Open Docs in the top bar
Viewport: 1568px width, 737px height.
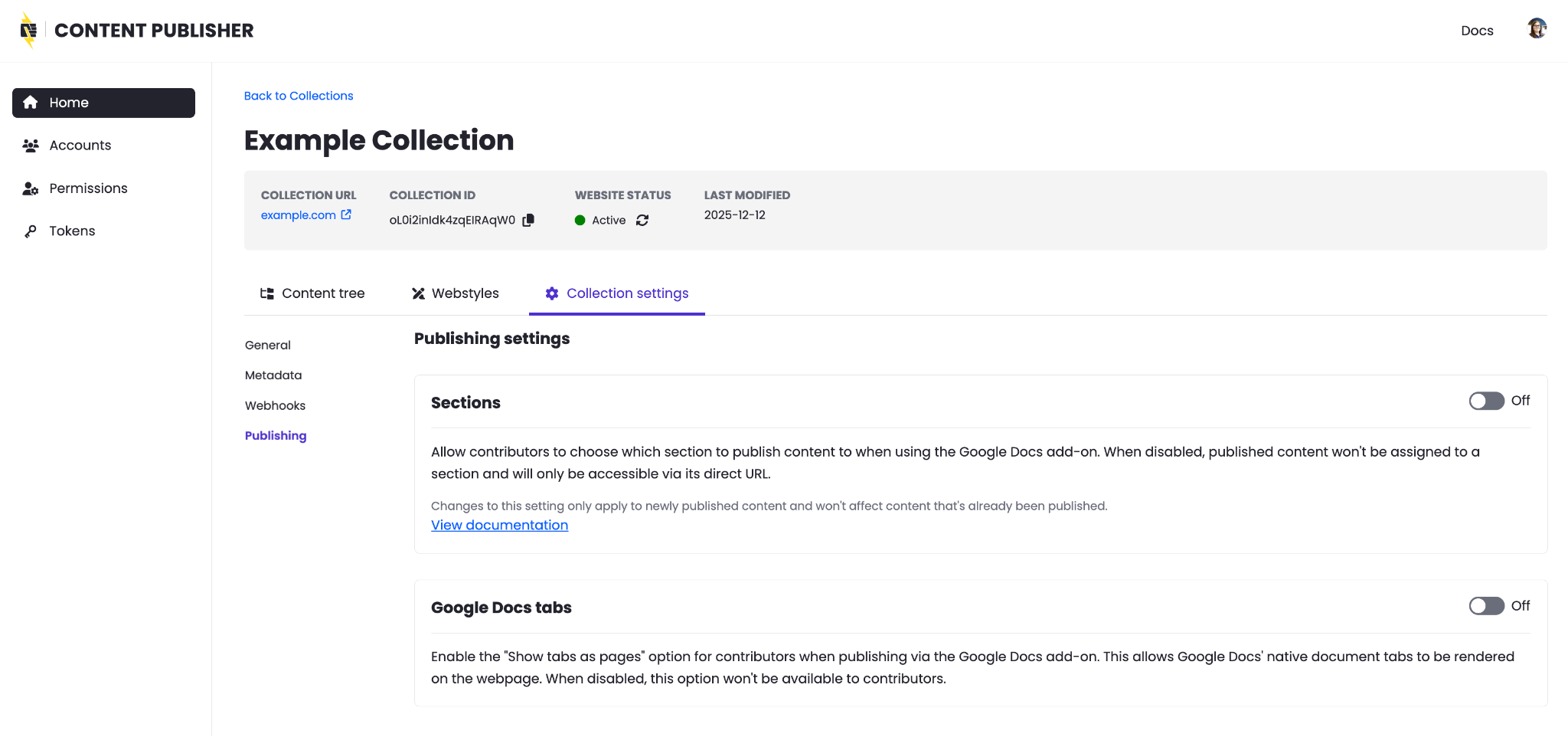click(x=1476, y=31)
